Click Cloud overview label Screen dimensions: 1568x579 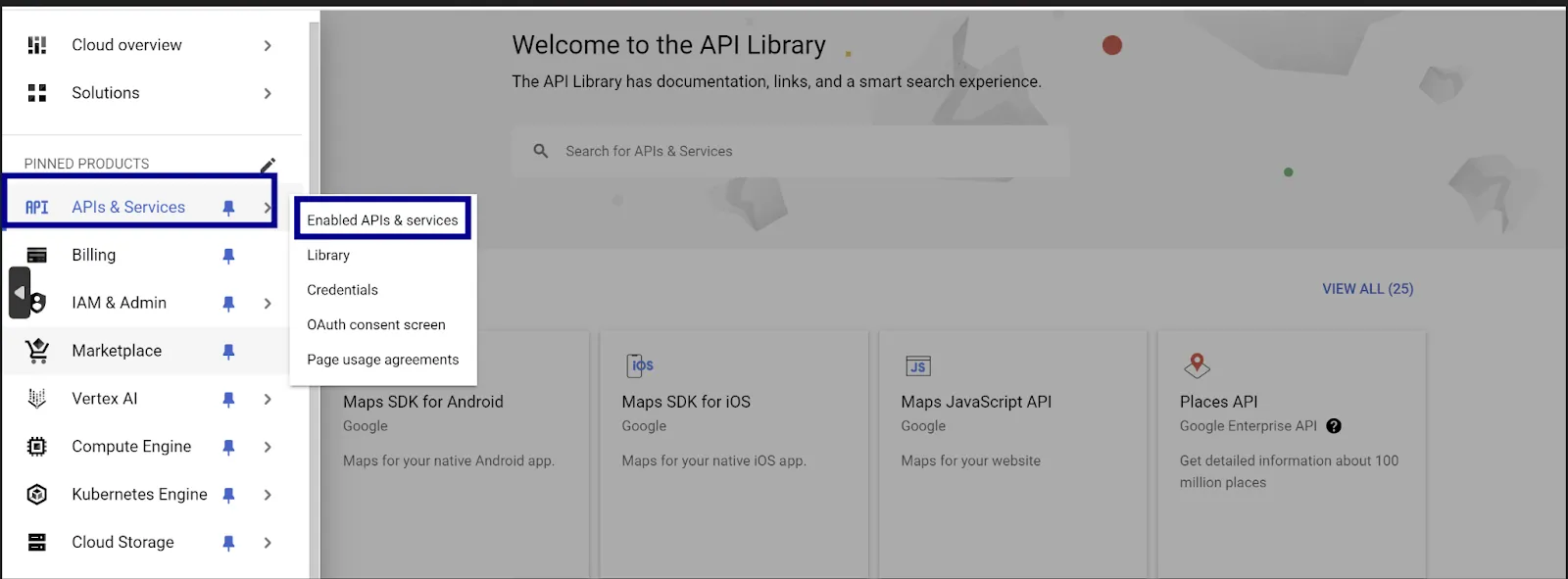(x=126, y=45)
